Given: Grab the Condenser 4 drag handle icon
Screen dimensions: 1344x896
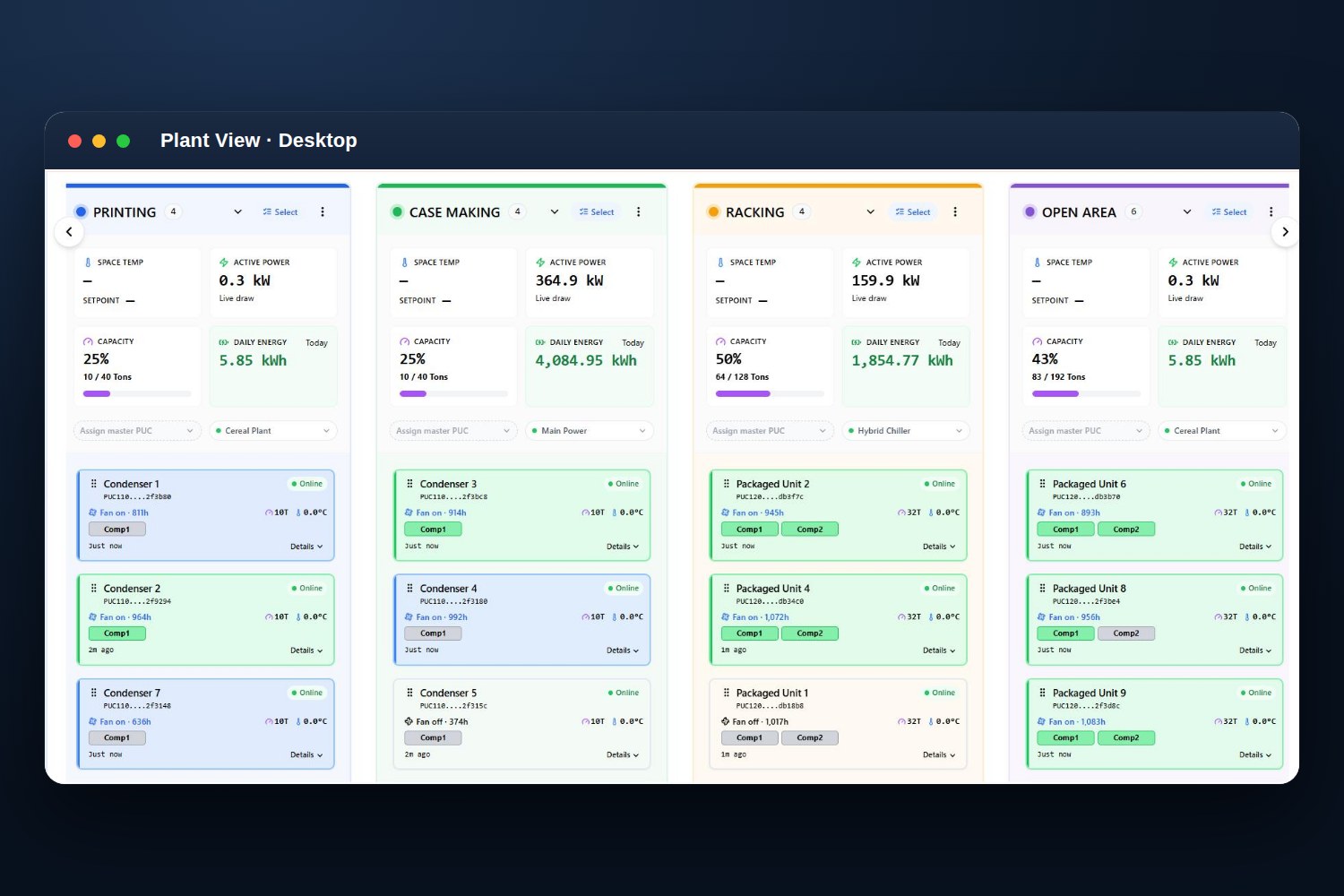Looking at the screenshot, I should pyautogui.click(x=410, y=589).
